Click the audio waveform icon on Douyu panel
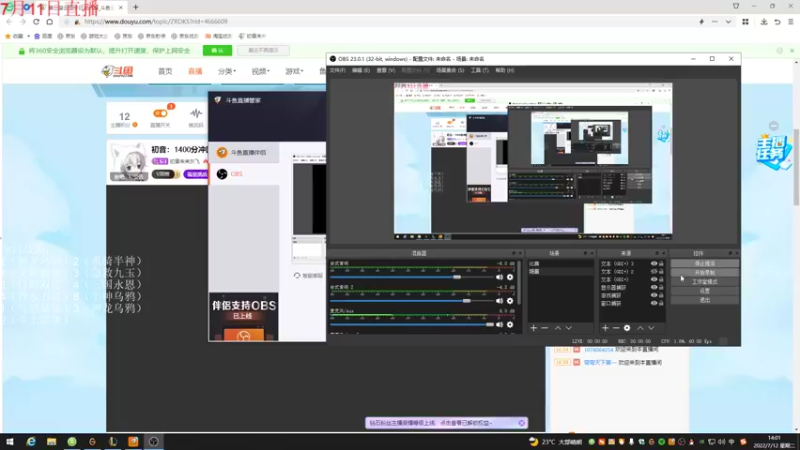The height and width of the screenshot is (450, 800). pyautogui.click(x=196, y=114)
